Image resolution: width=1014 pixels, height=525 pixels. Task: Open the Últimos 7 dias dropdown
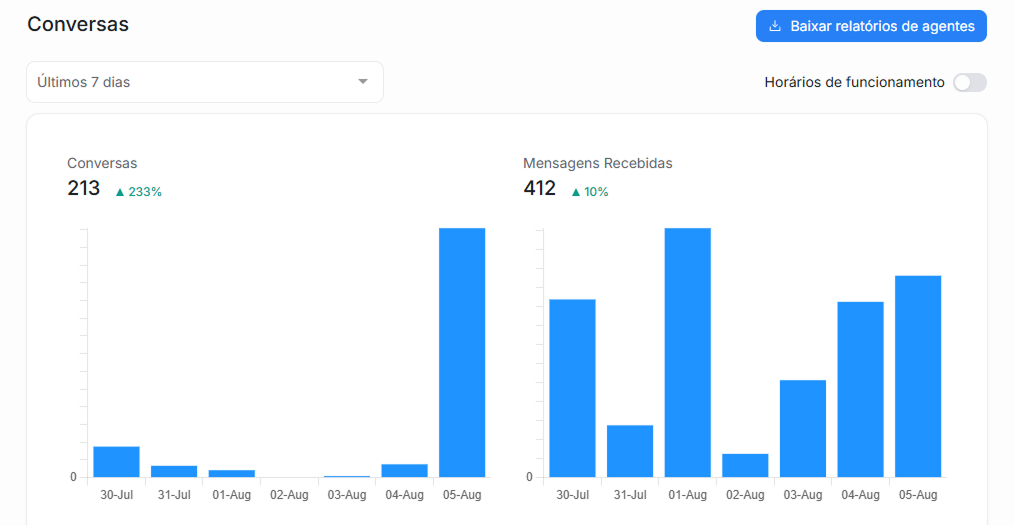[205, 82]
